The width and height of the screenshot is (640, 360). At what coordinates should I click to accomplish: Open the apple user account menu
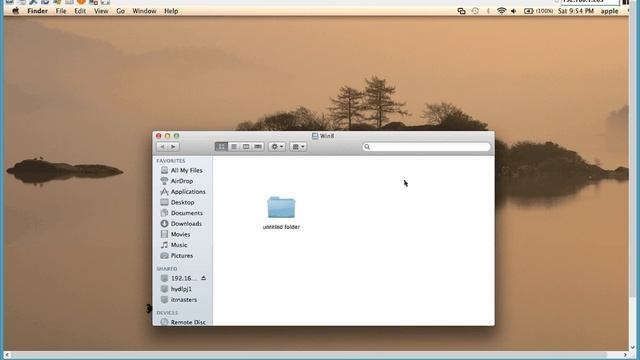click(609, 11)
